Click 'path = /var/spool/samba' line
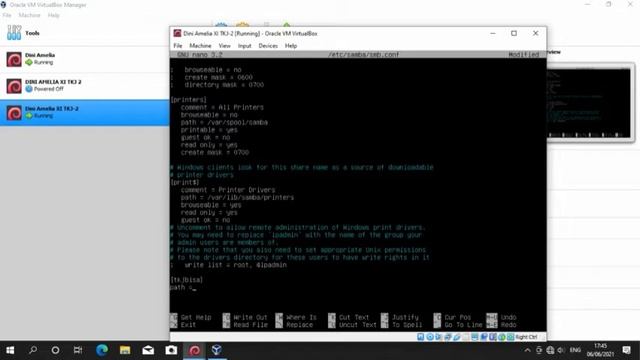 (224, 122)
